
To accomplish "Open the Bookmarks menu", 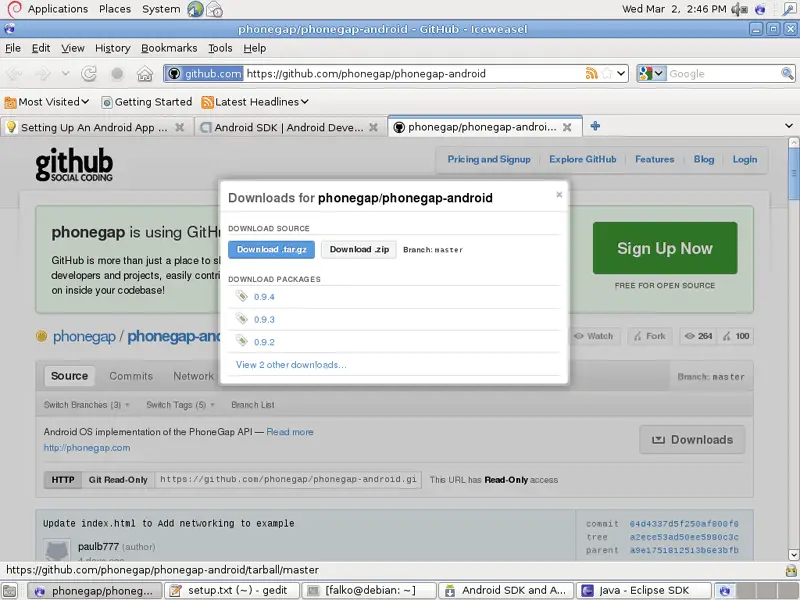I will click(169, 48).
